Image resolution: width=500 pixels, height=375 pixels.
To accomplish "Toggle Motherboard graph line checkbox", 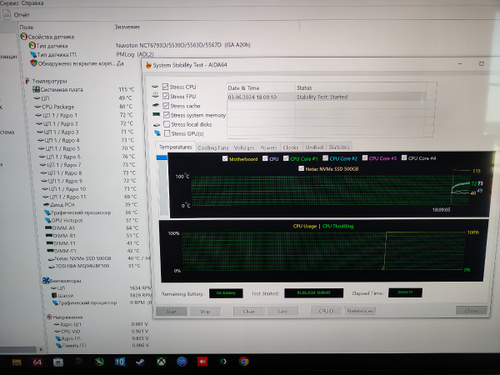I will (x=225, y=158).
